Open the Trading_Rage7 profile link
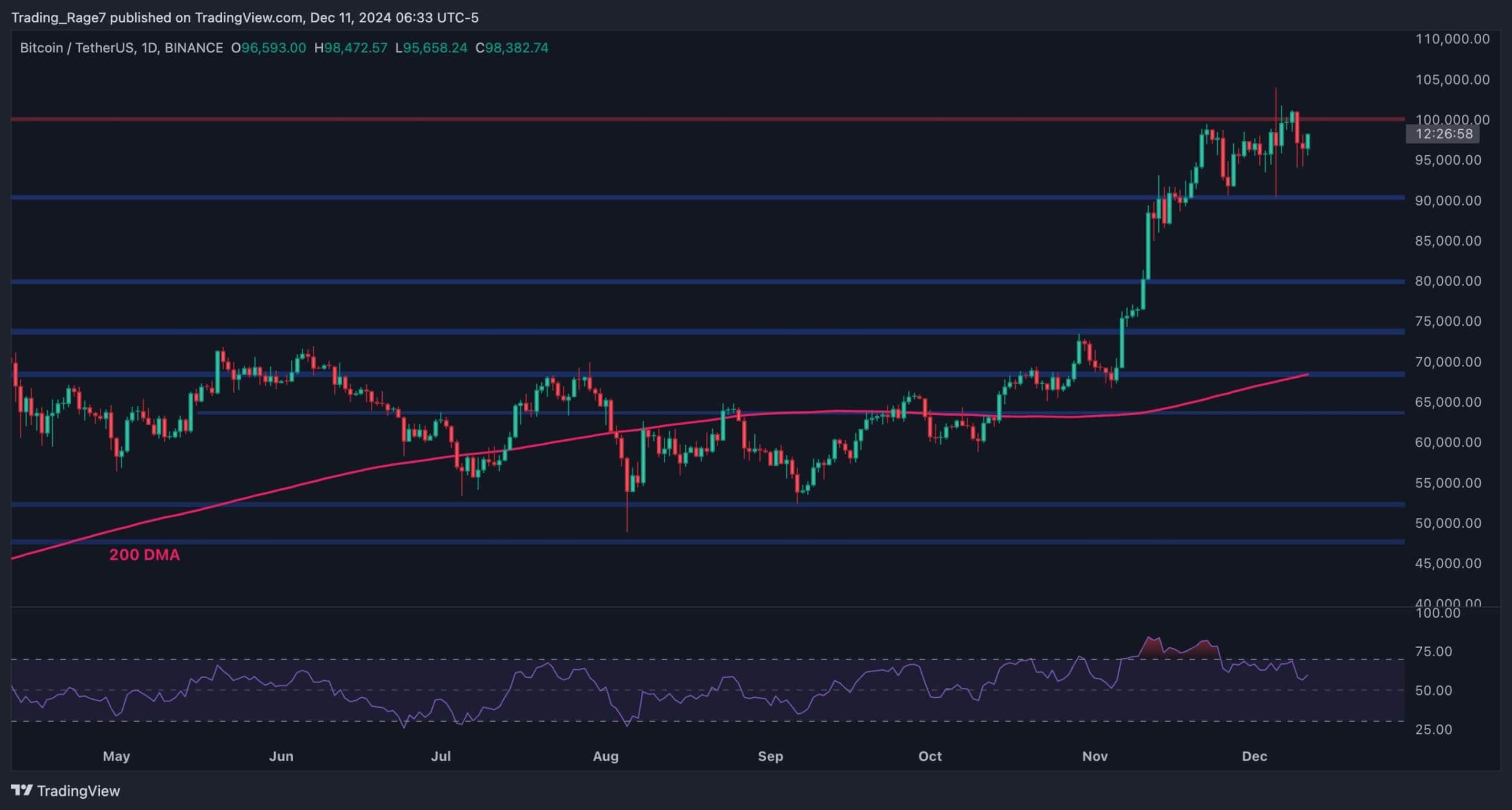This screenshot has width=1512, height=810. (x=59, y=18)
